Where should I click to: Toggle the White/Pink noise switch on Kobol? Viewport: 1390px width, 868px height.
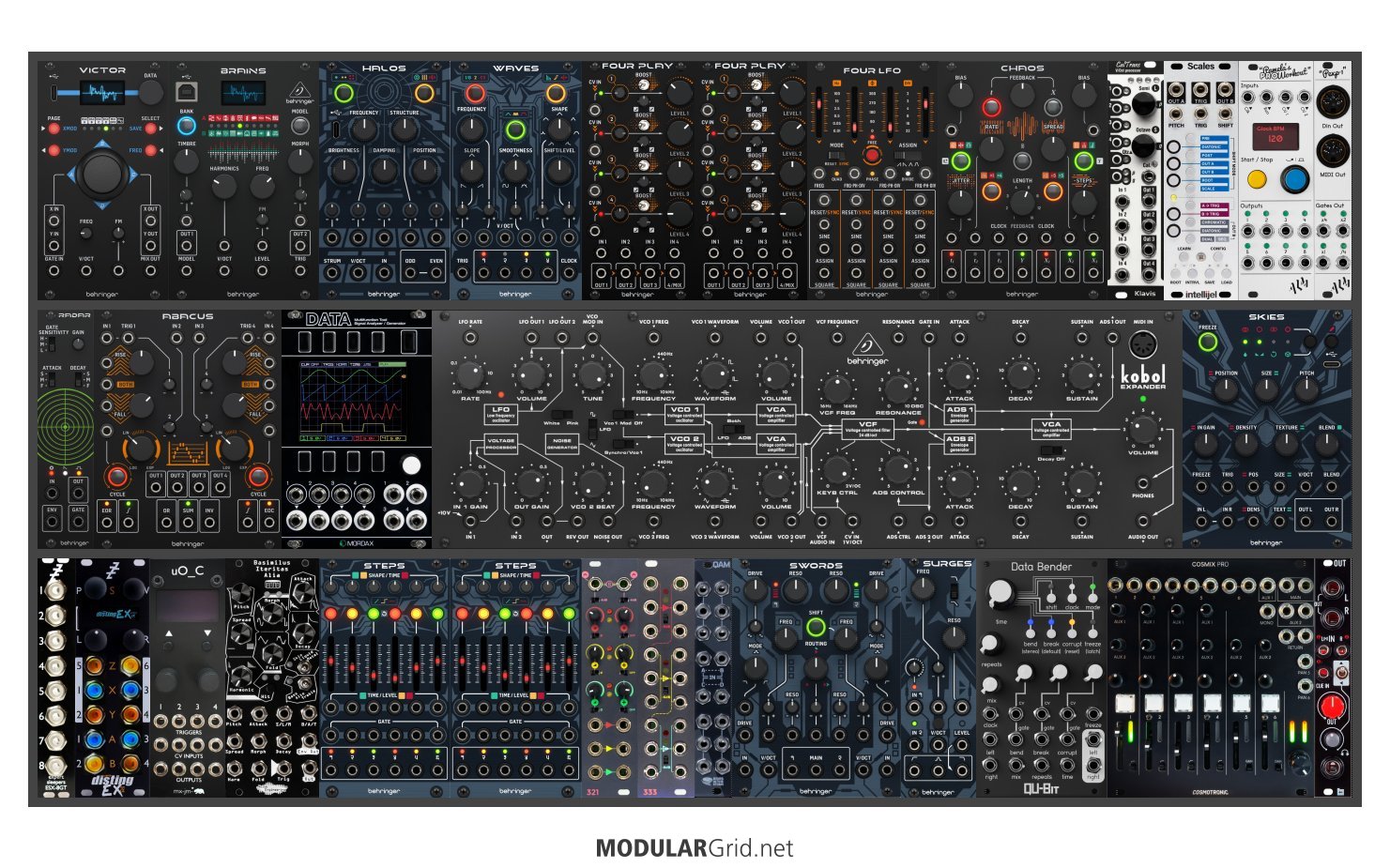point(561,413)
